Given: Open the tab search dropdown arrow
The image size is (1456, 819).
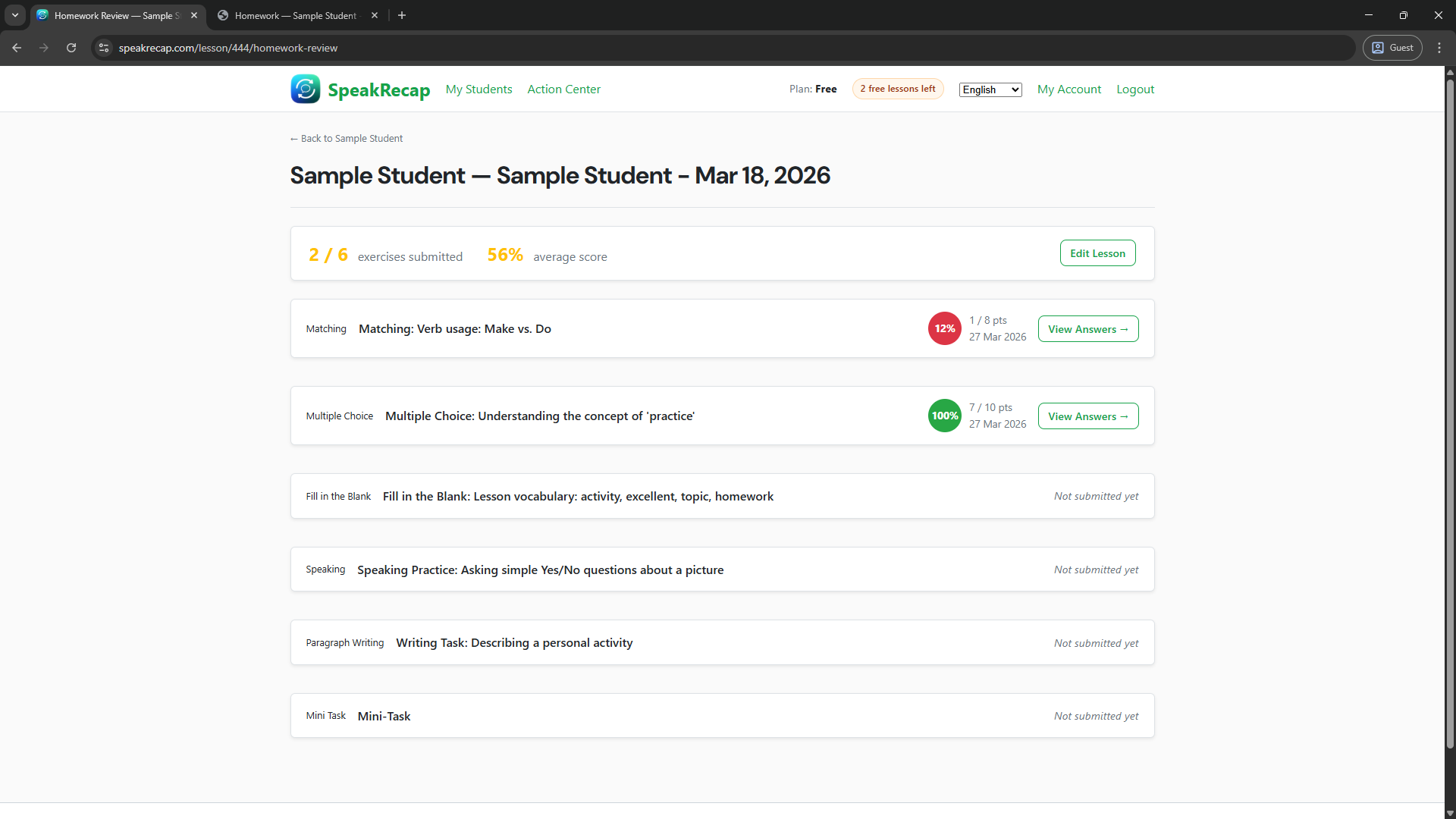Looking at the screenshot, I should pyautogui.click(x=15, y=15).
